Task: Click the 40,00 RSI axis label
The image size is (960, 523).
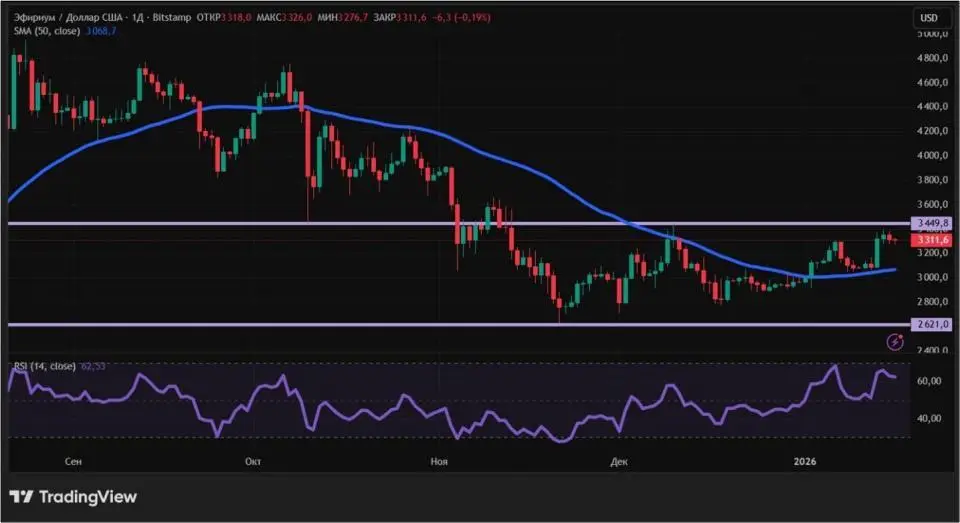Action: click(929, 418)
